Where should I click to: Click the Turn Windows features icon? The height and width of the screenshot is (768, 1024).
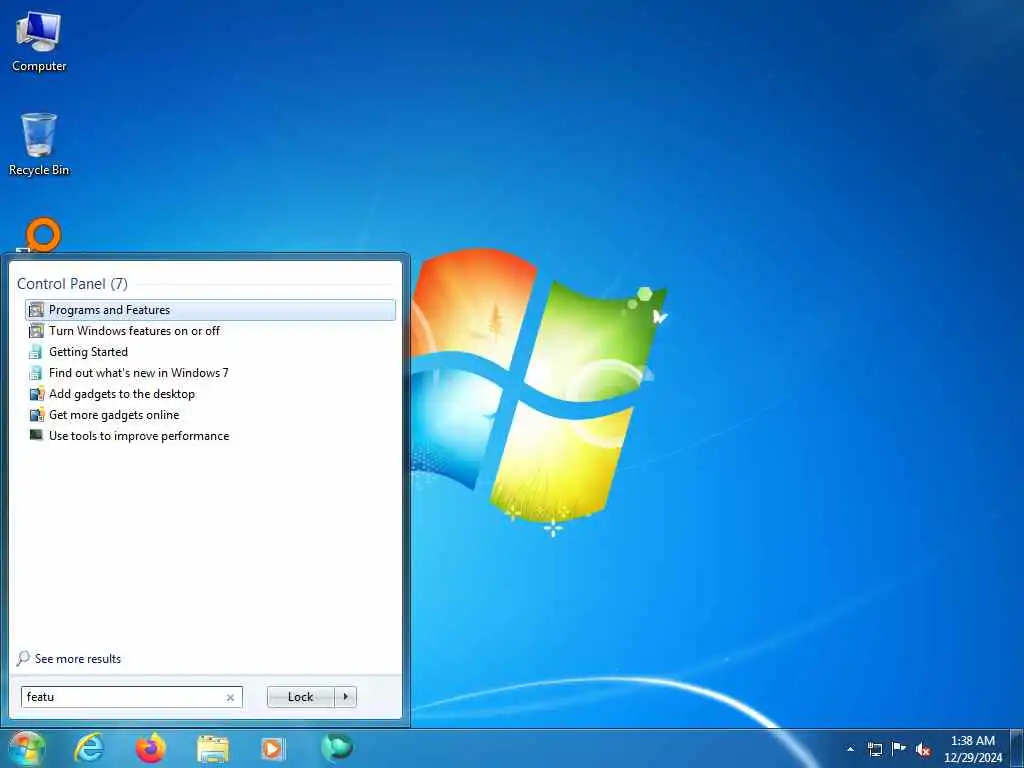point(37,330)
